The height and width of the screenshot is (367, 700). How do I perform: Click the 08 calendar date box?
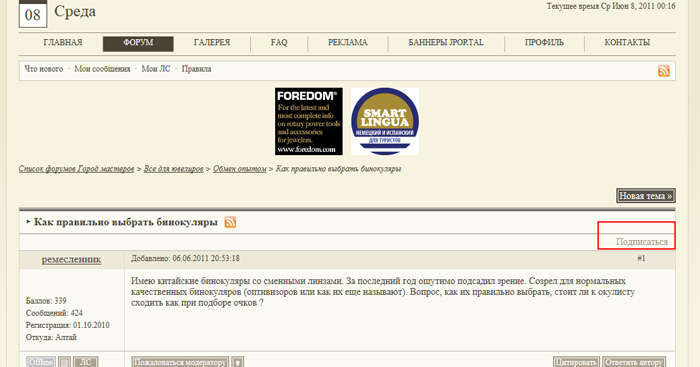33,14
